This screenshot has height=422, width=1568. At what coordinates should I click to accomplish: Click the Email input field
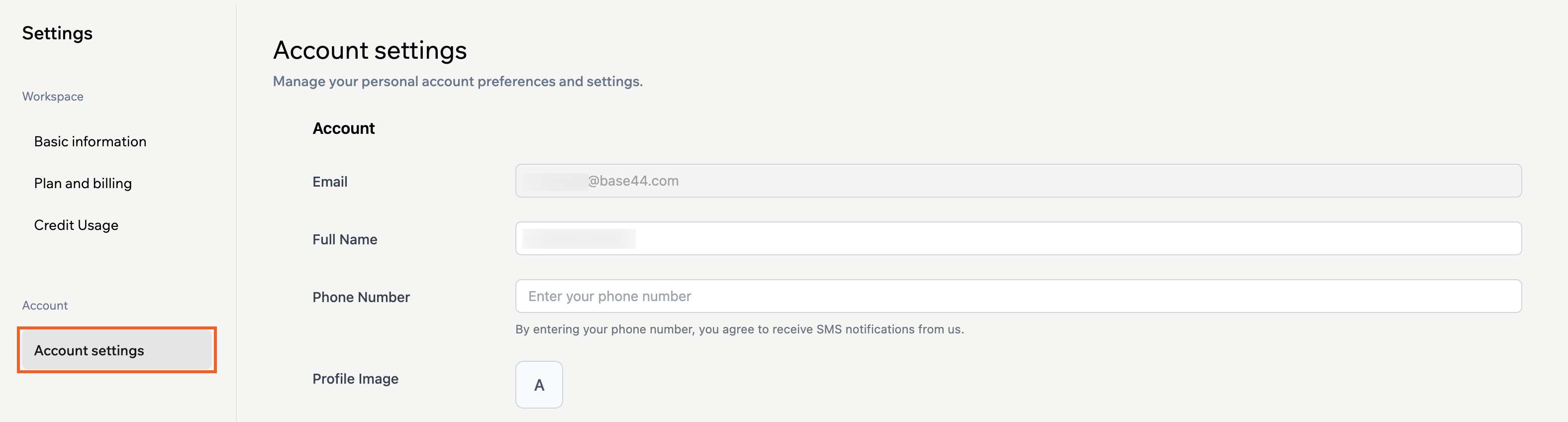pyautogui.click(x=1016, y=181)
